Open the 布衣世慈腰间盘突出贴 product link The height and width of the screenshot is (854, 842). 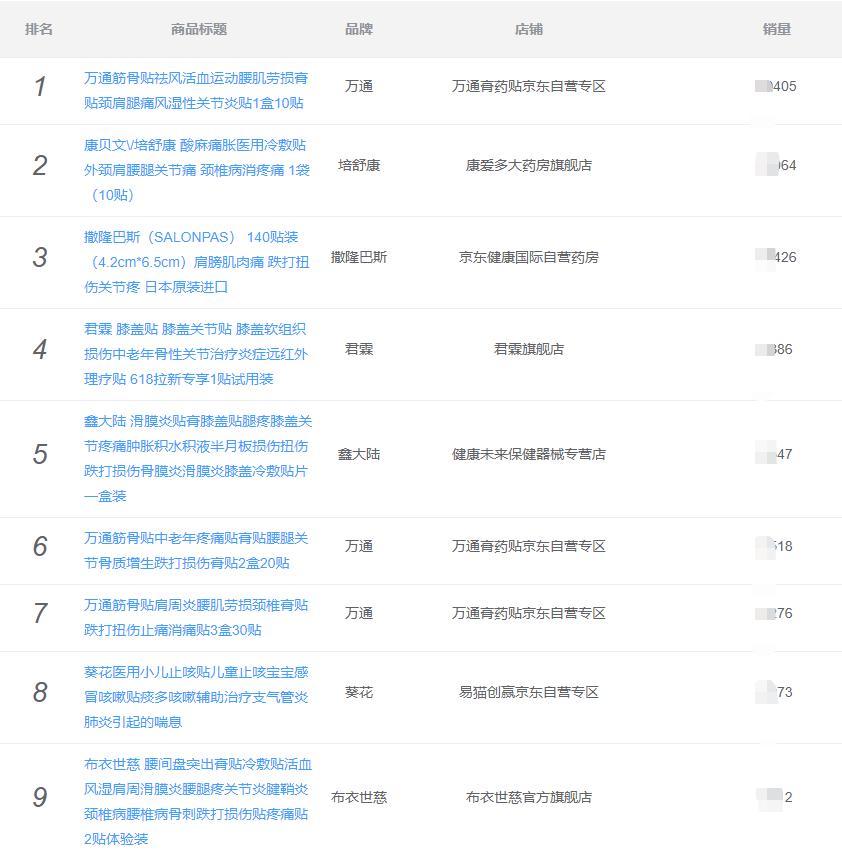pos(196,797)
